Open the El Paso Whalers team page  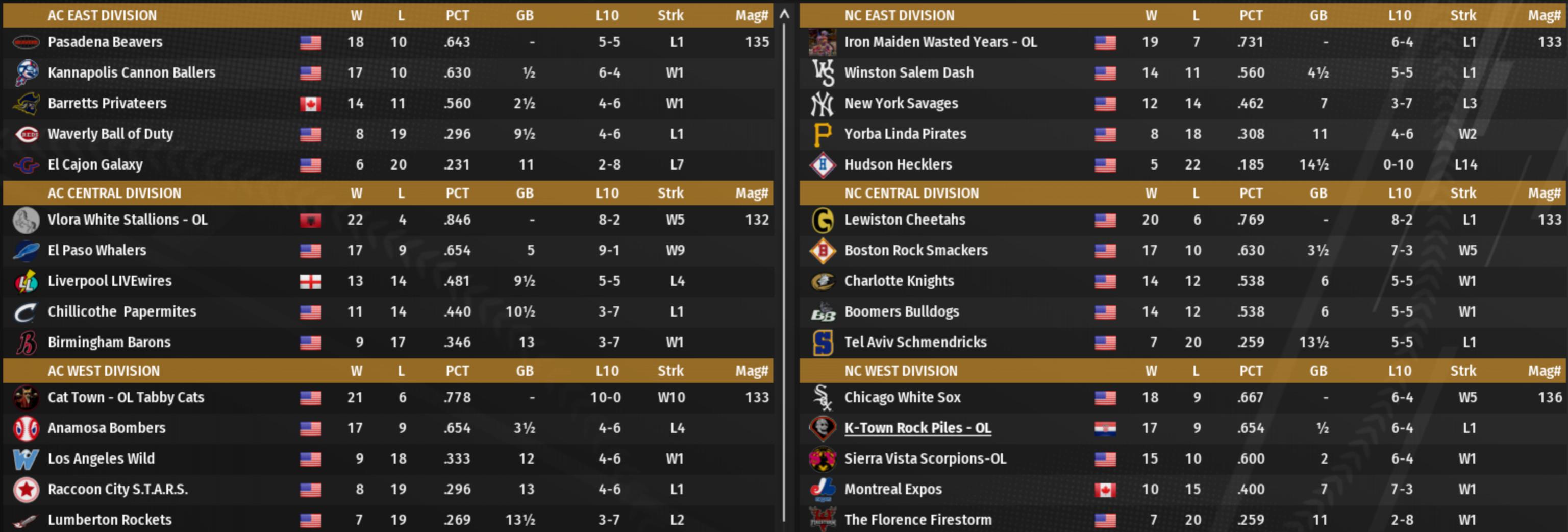(x=97, y=250)
